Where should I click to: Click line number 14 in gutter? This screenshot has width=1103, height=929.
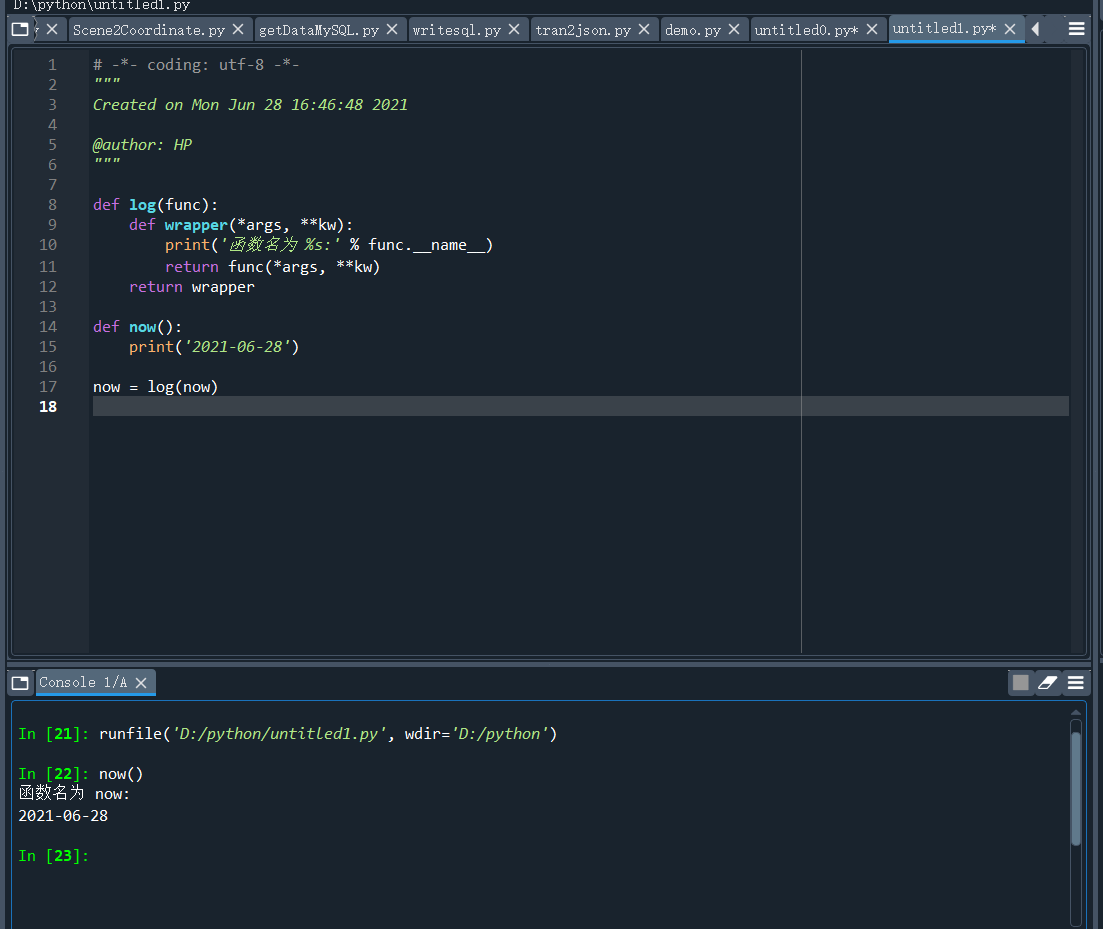point(48,327)
